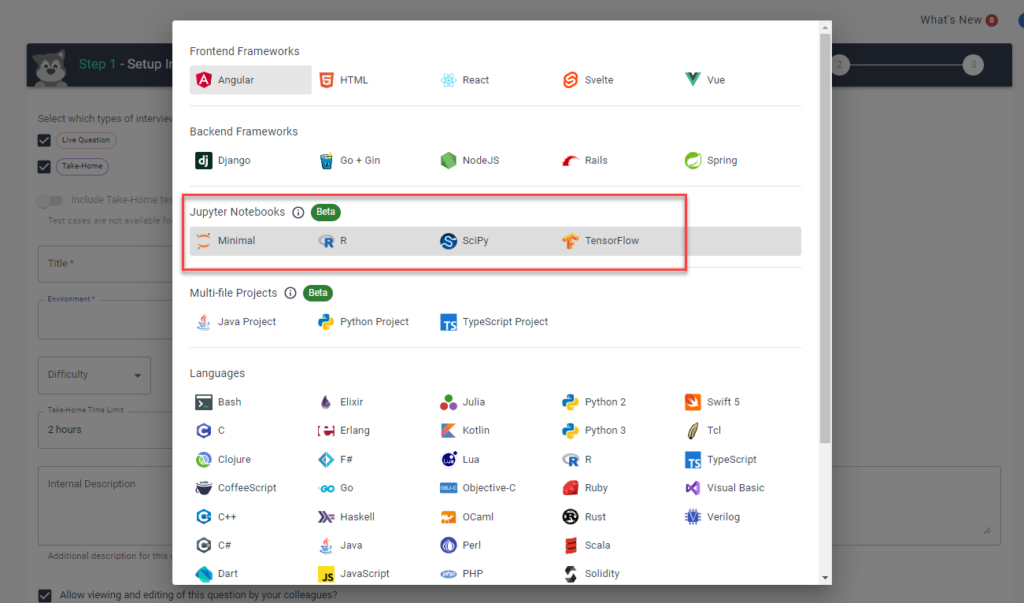Click the Internal Description text area
The image size is (1024, 603).
click(x=105, y=506)
